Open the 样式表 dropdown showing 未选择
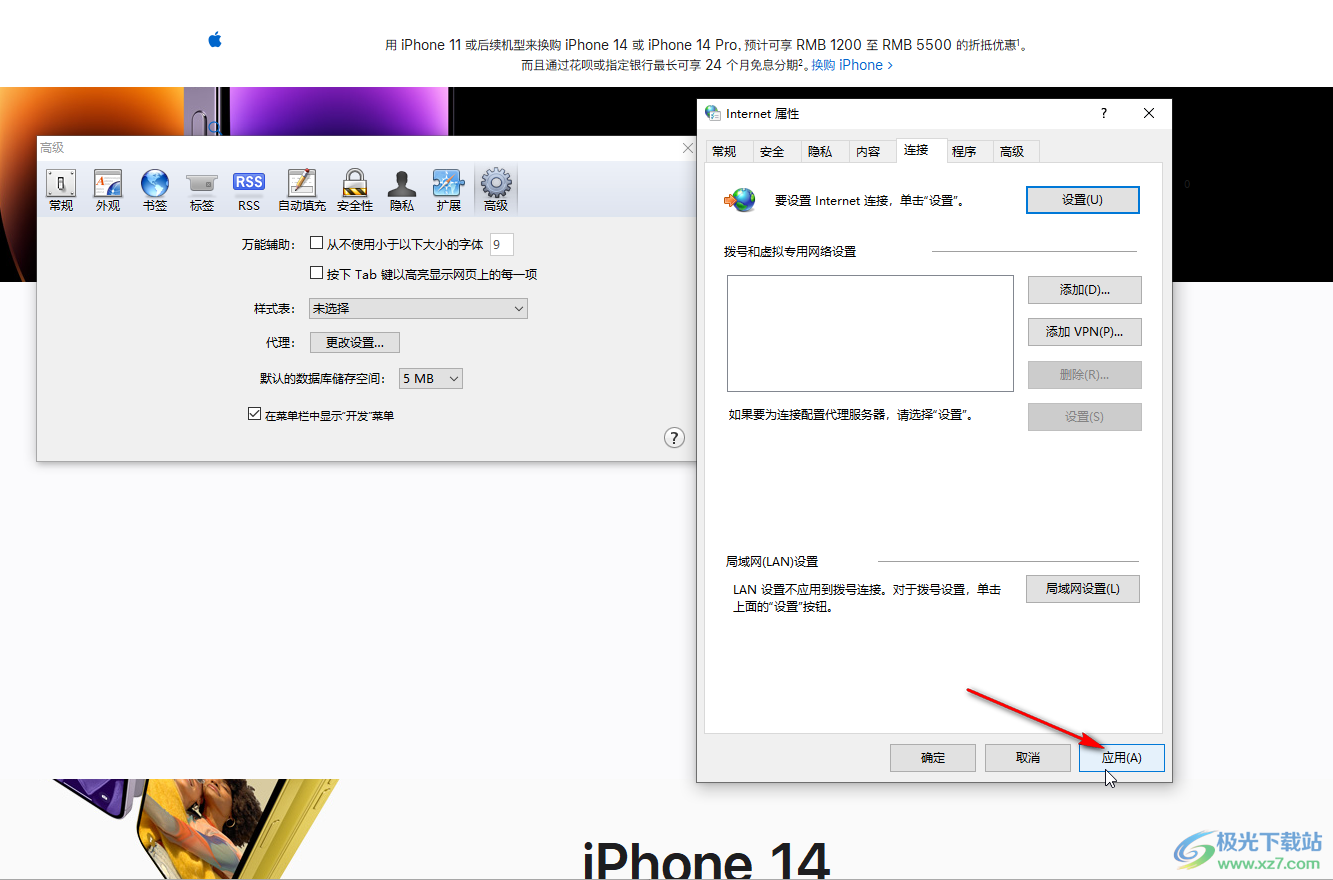This screenshot has width=1333, height=880. tap(417, 309)
